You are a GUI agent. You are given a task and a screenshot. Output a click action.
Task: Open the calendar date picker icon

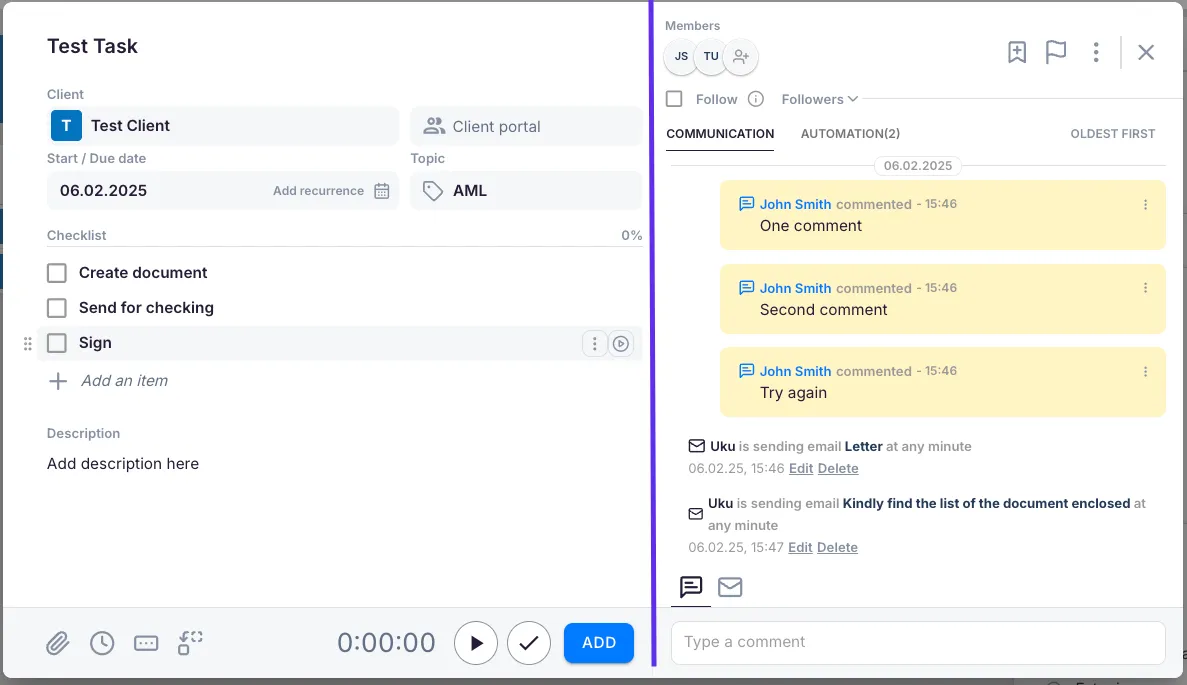click(382, 191)
